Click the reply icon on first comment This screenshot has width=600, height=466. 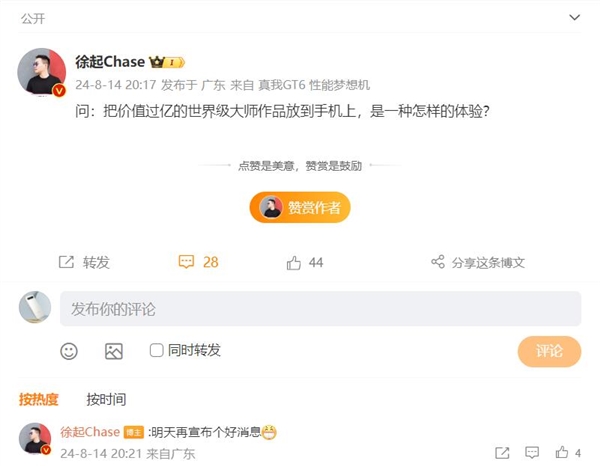[532, 453]
